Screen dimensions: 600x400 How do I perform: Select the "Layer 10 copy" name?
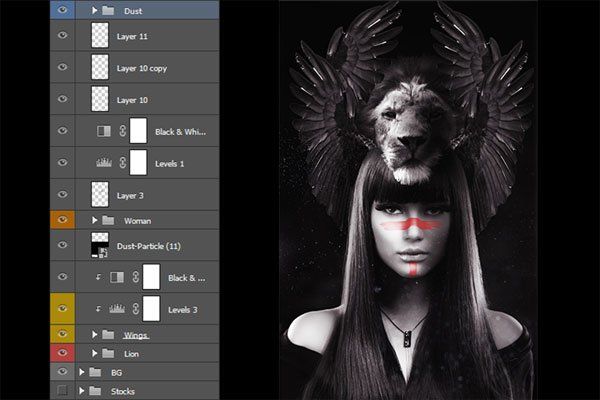point(142,69)
